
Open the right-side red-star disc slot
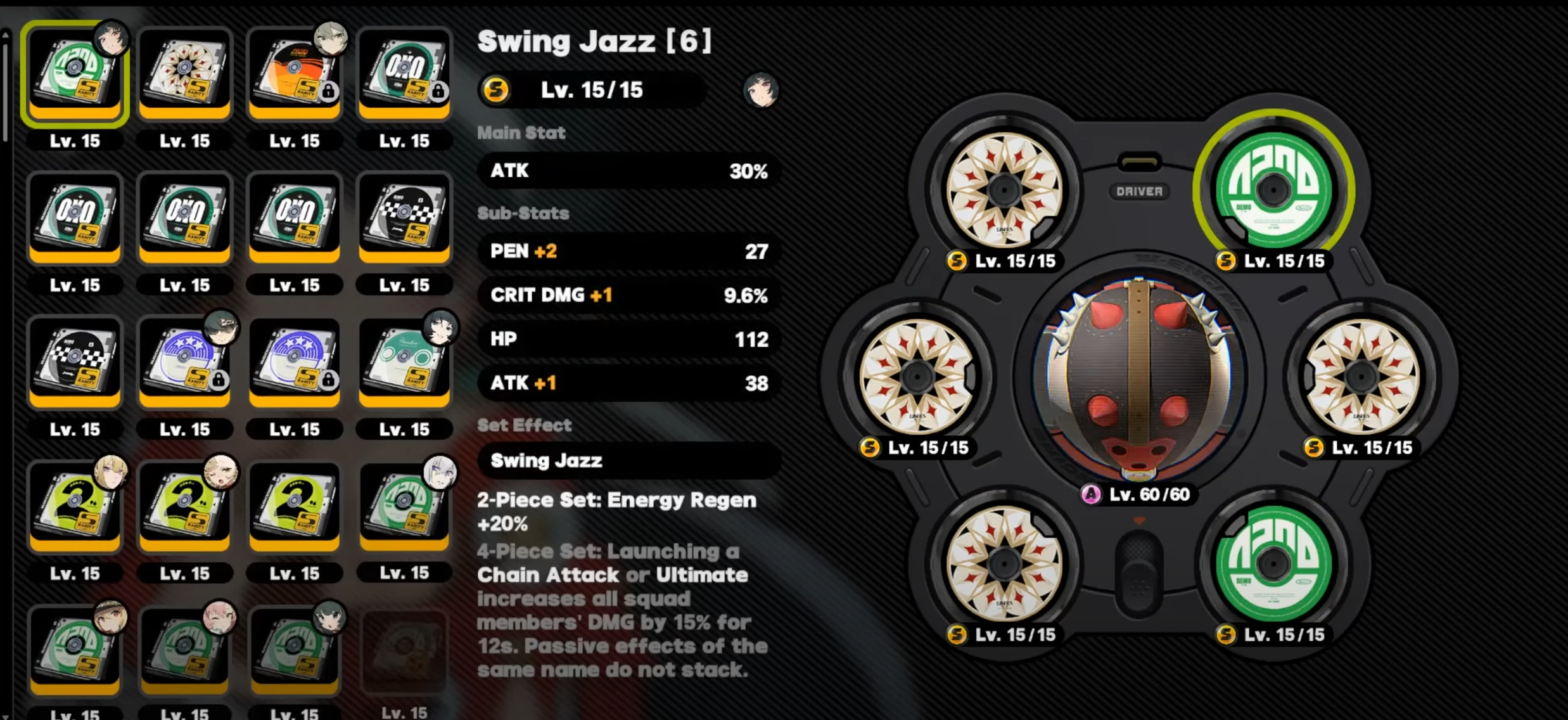[1362, 376]
